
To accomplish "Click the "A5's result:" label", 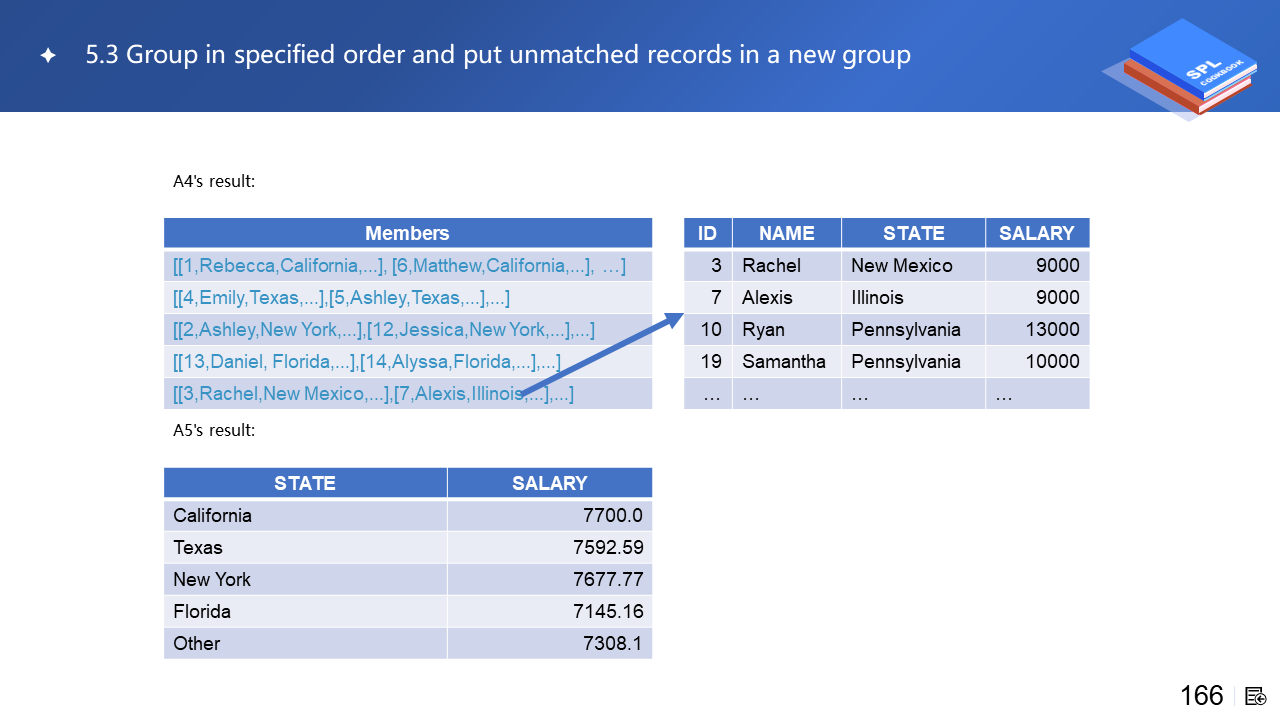I will coord(214,431).
